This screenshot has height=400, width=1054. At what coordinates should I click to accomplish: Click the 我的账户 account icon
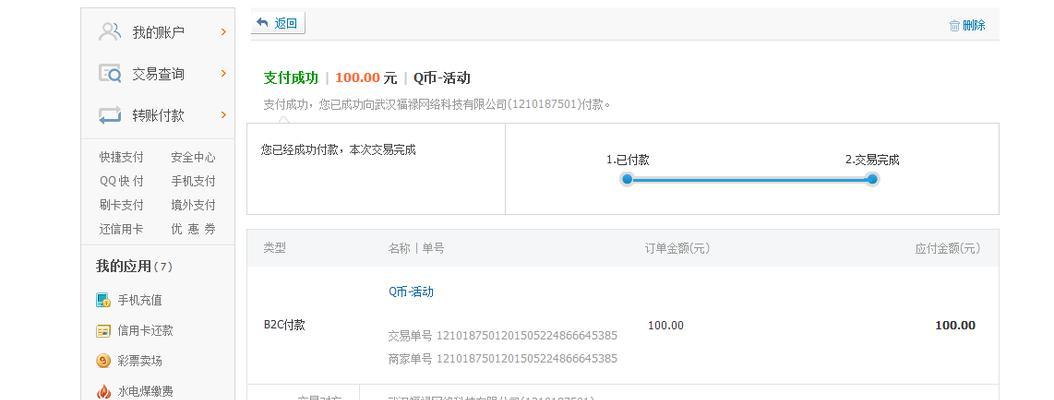coord(110,32)
